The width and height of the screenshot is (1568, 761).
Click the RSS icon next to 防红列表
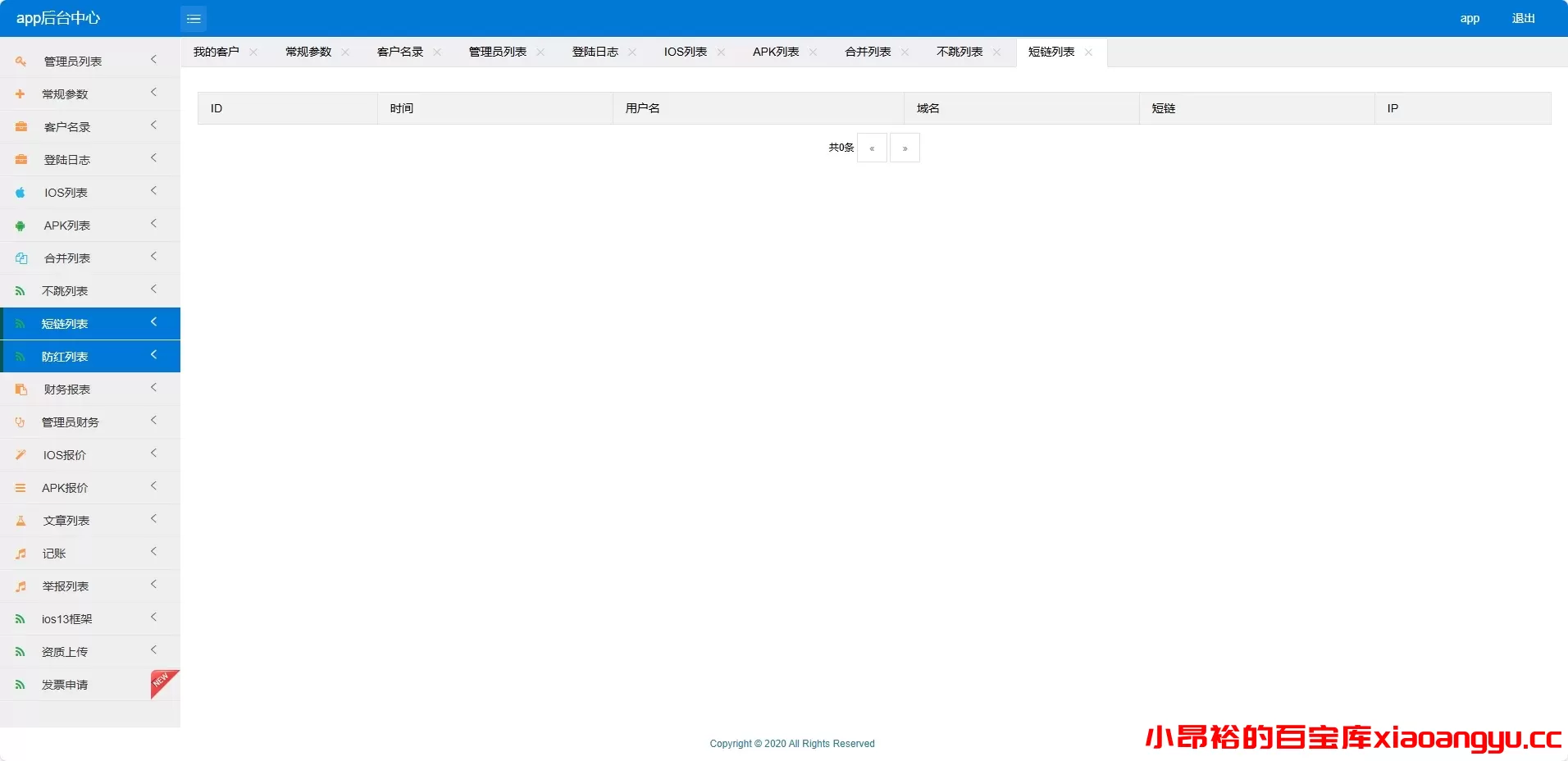[x=20, y=356]
